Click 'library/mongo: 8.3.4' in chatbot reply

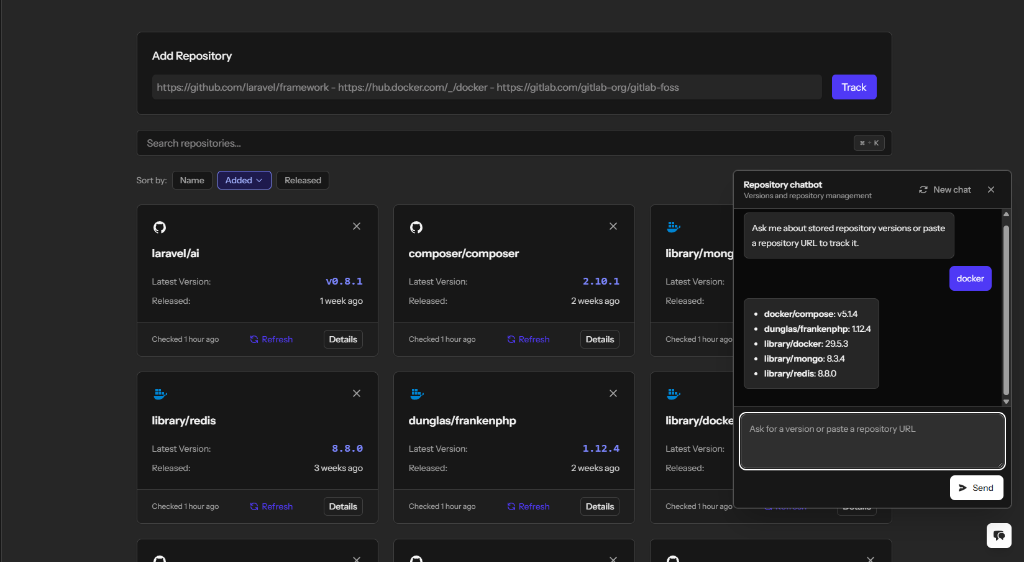[804, 359]
